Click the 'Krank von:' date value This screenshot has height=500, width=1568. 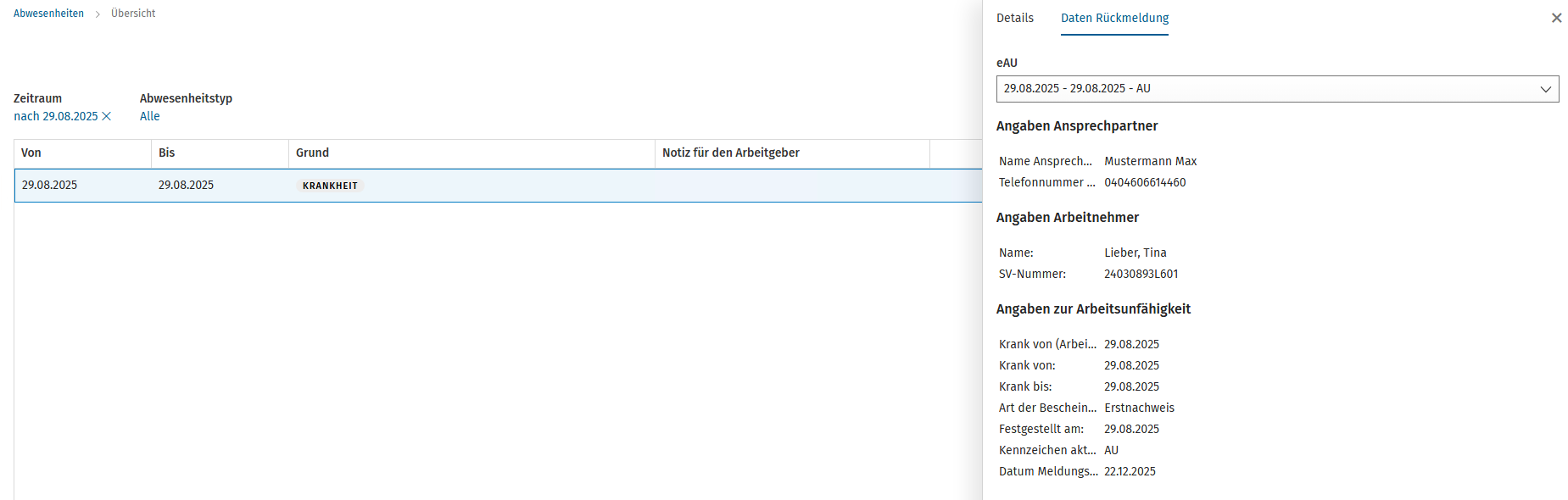coord(1131,365)
